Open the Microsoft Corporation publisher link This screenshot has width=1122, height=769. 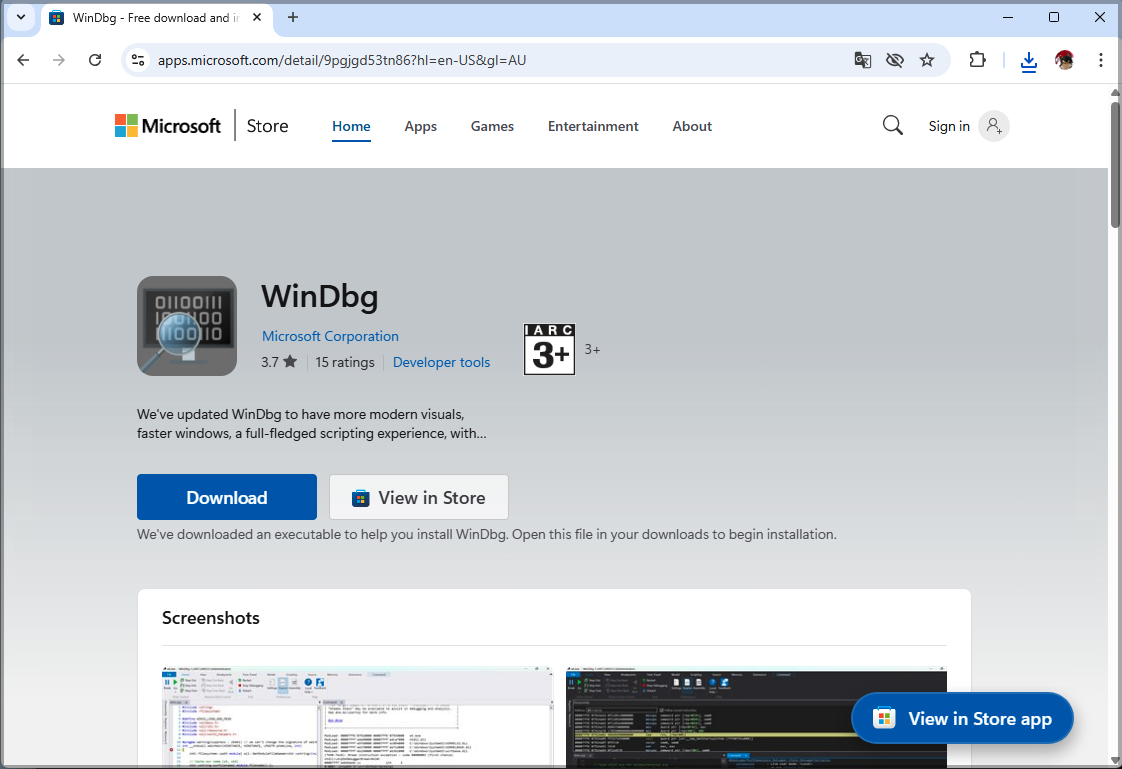pyautogui.click(x=330, y=336)
